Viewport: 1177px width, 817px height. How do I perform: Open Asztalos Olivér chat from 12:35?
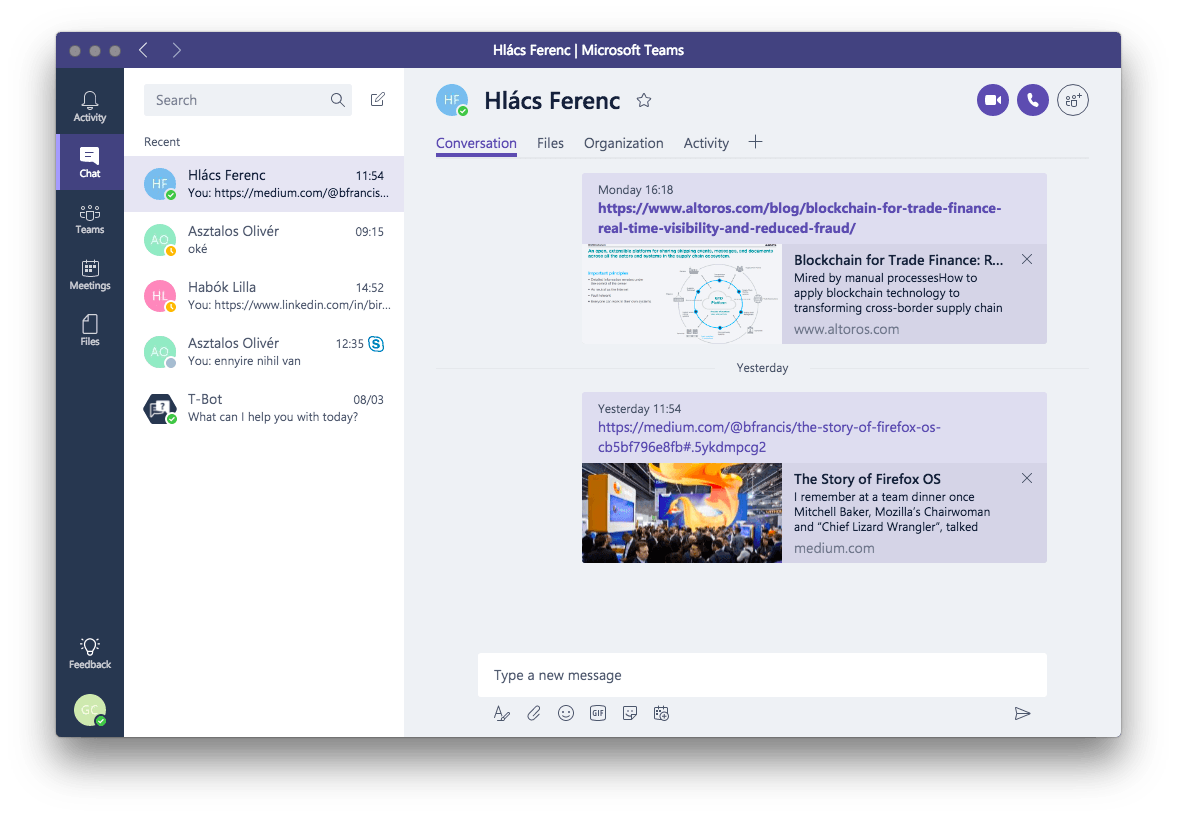point(264,352)
